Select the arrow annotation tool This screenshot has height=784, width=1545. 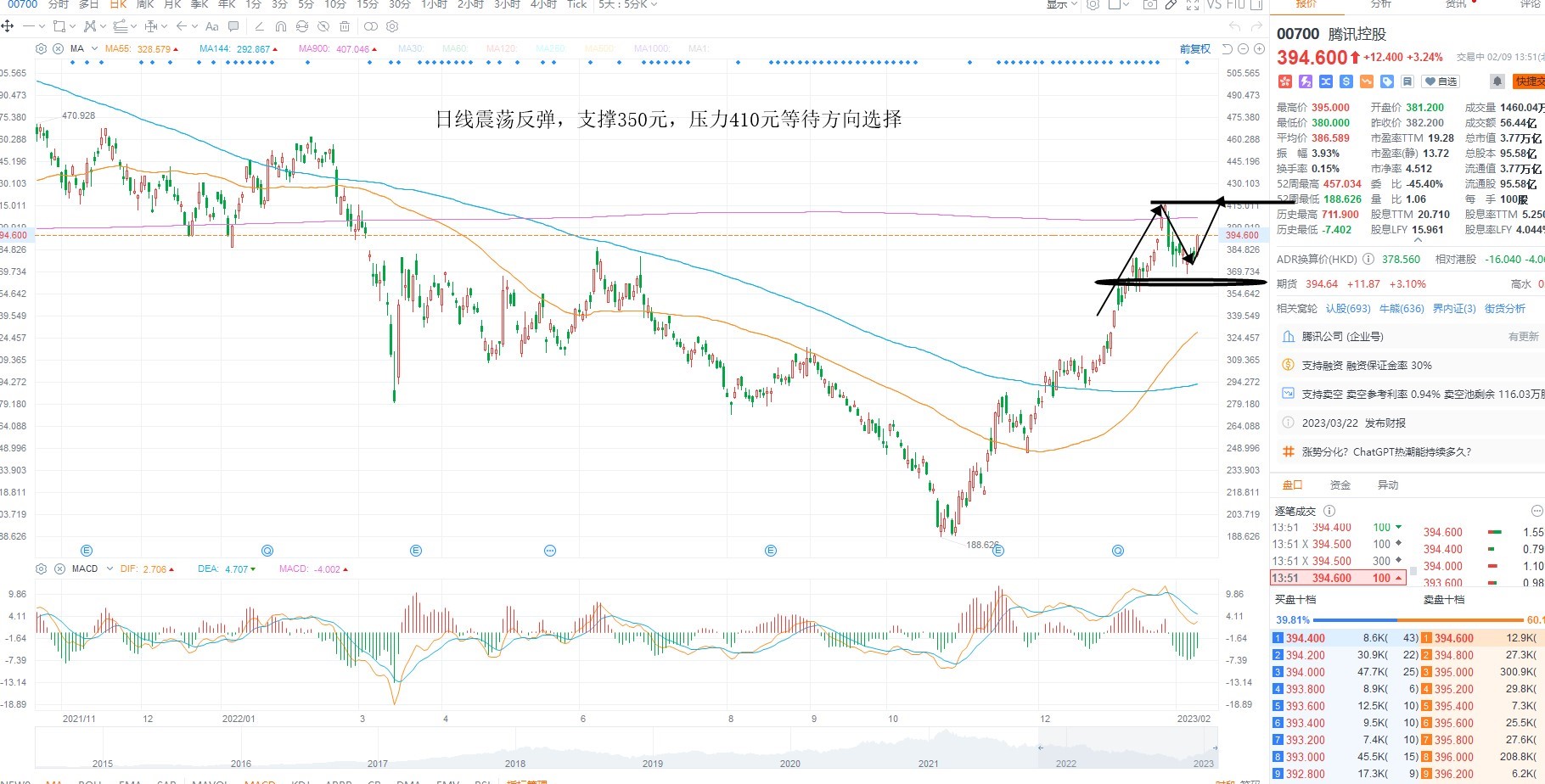182,26
